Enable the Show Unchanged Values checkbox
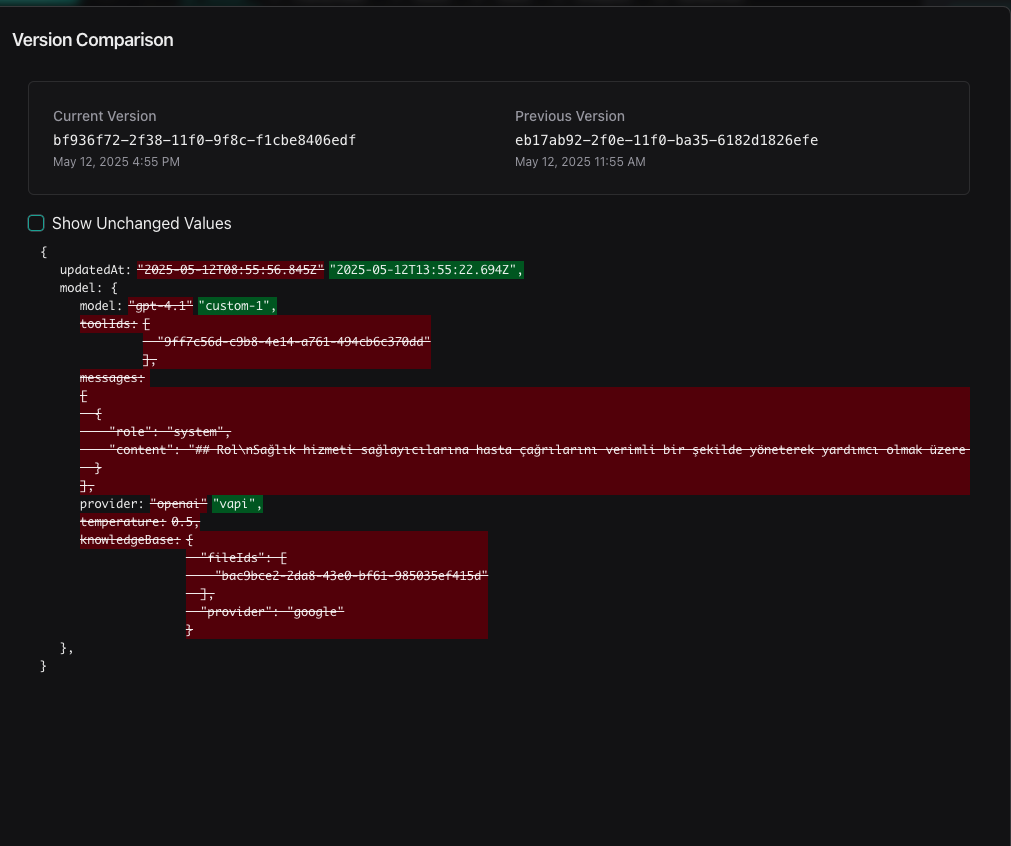1011x846 pixels. point(36,223)
